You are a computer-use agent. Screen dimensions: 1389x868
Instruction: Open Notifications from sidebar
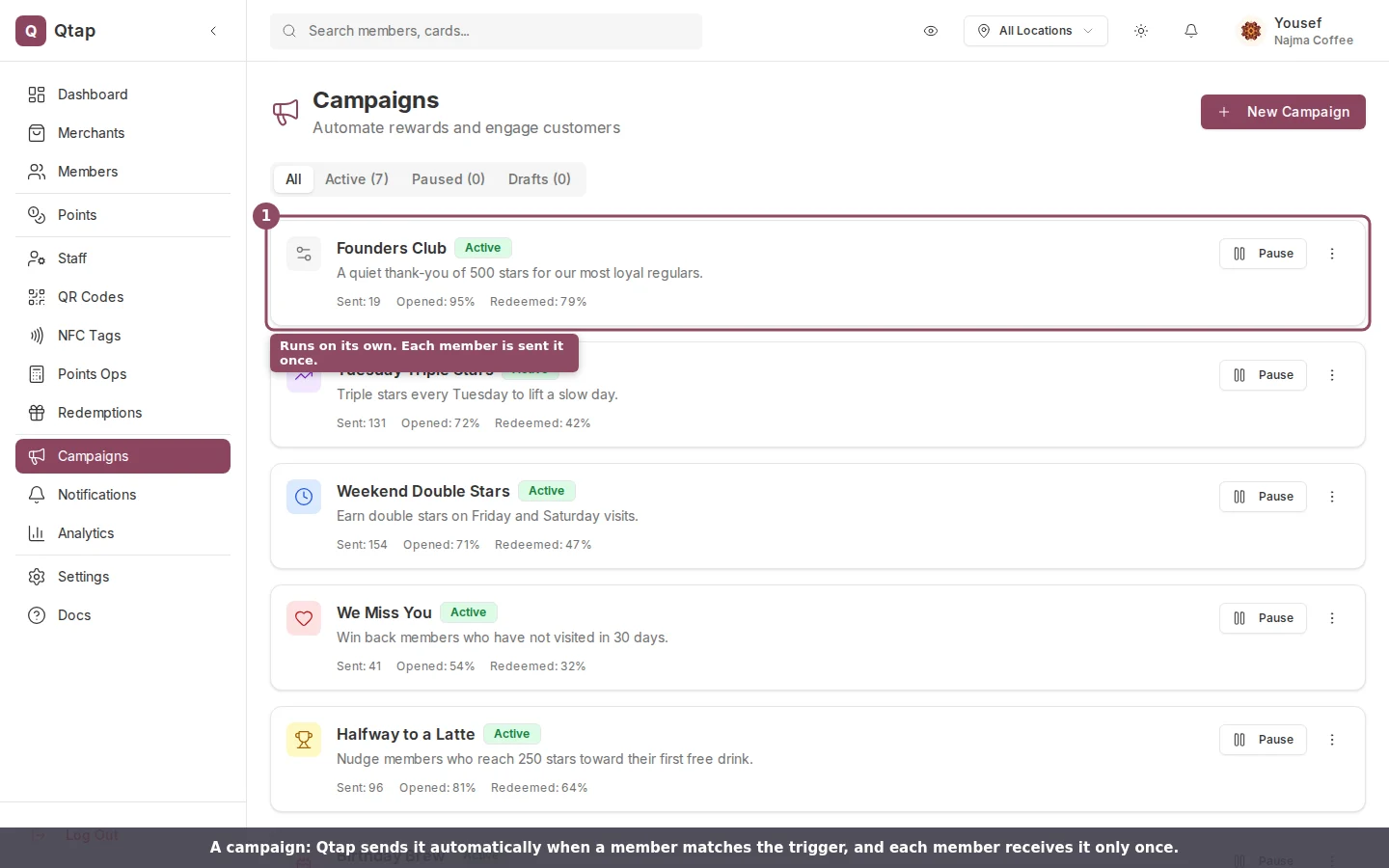click(123, 495)
